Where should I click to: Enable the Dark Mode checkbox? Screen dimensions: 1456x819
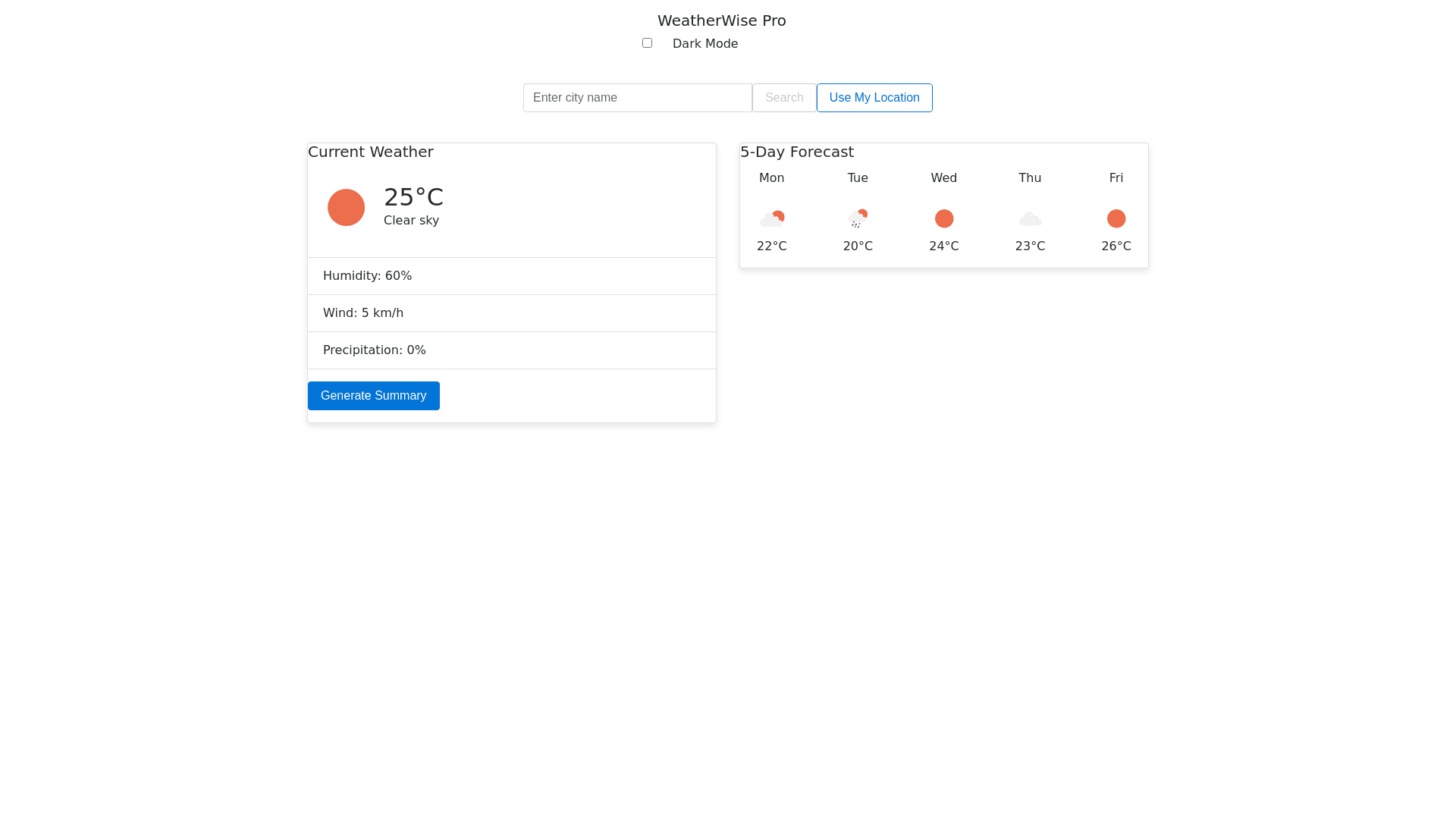[x=647, y=43]
